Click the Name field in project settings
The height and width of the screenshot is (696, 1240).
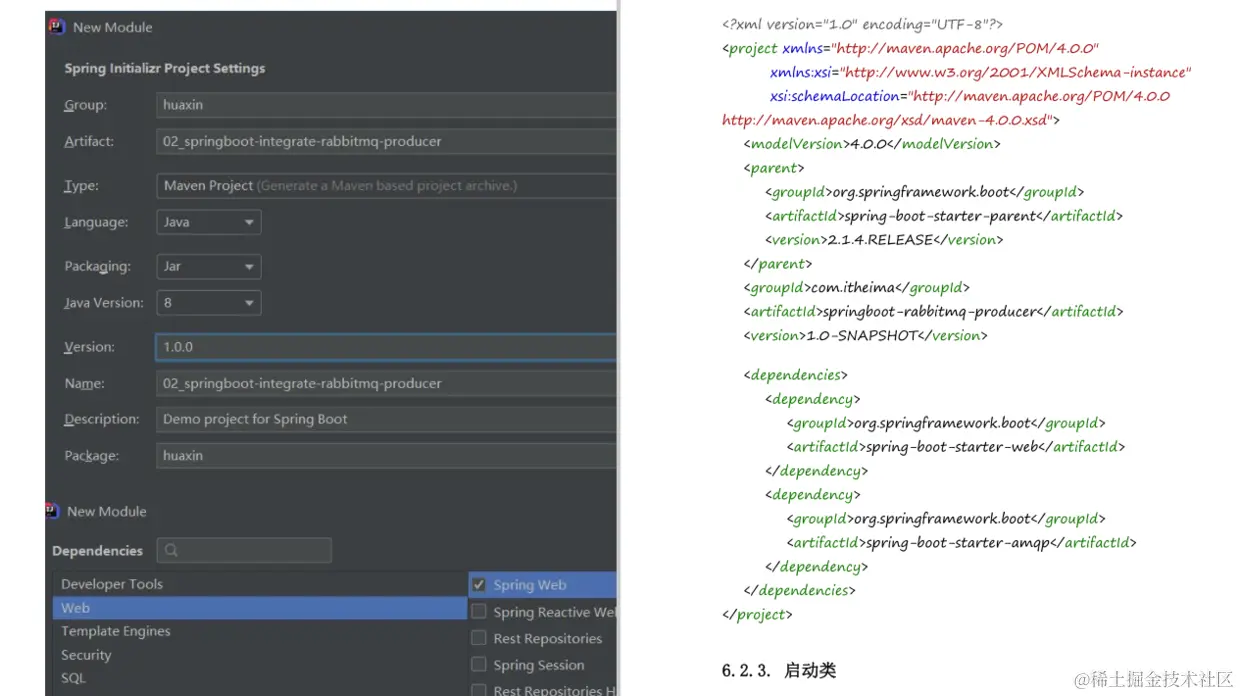pos(386,383)
